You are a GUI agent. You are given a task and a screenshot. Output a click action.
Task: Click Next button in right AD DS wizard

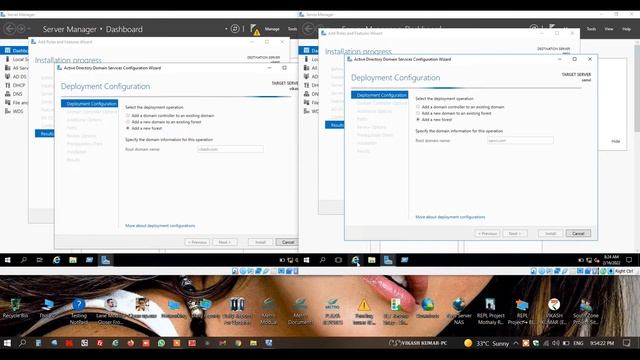tap(515, 233)
